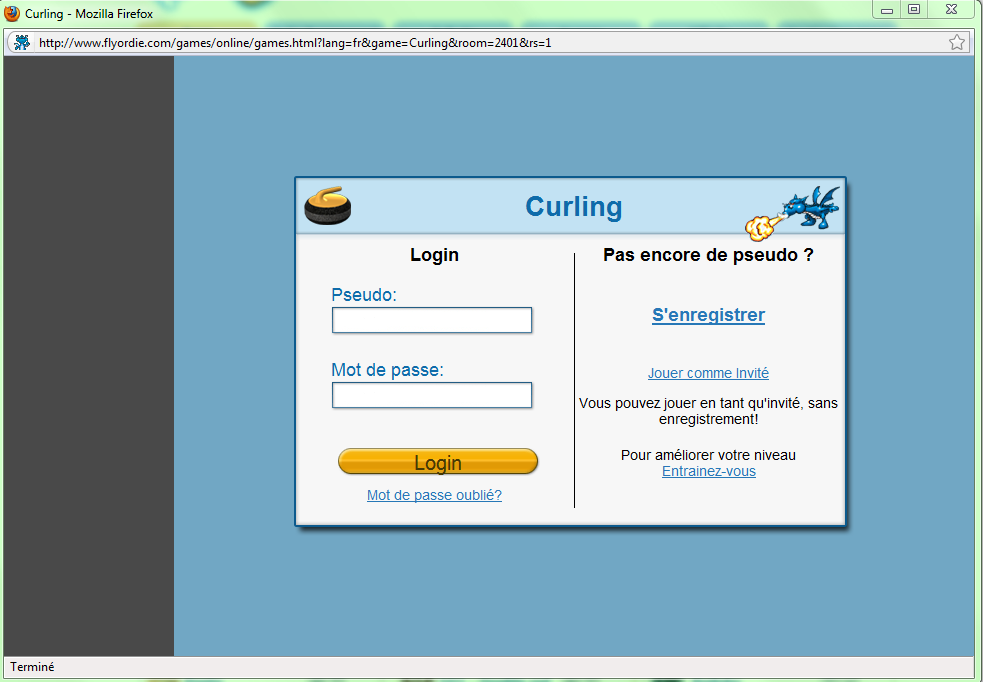Open the Mot de passe oublié? link
Screen dimensions: 983x682
click(x=434, y=495)
